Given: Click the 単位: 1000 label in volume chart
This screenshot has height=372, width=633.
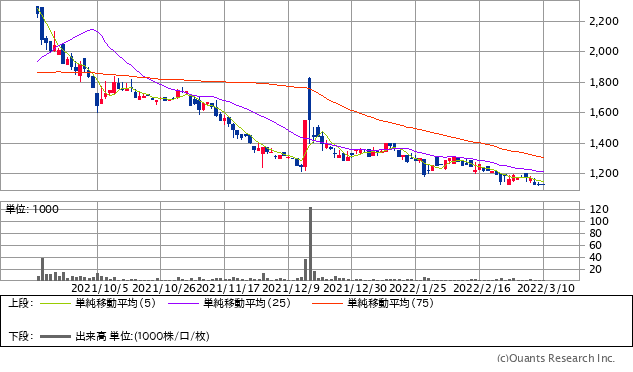Looking at the screenshot, I should point(32,209).
